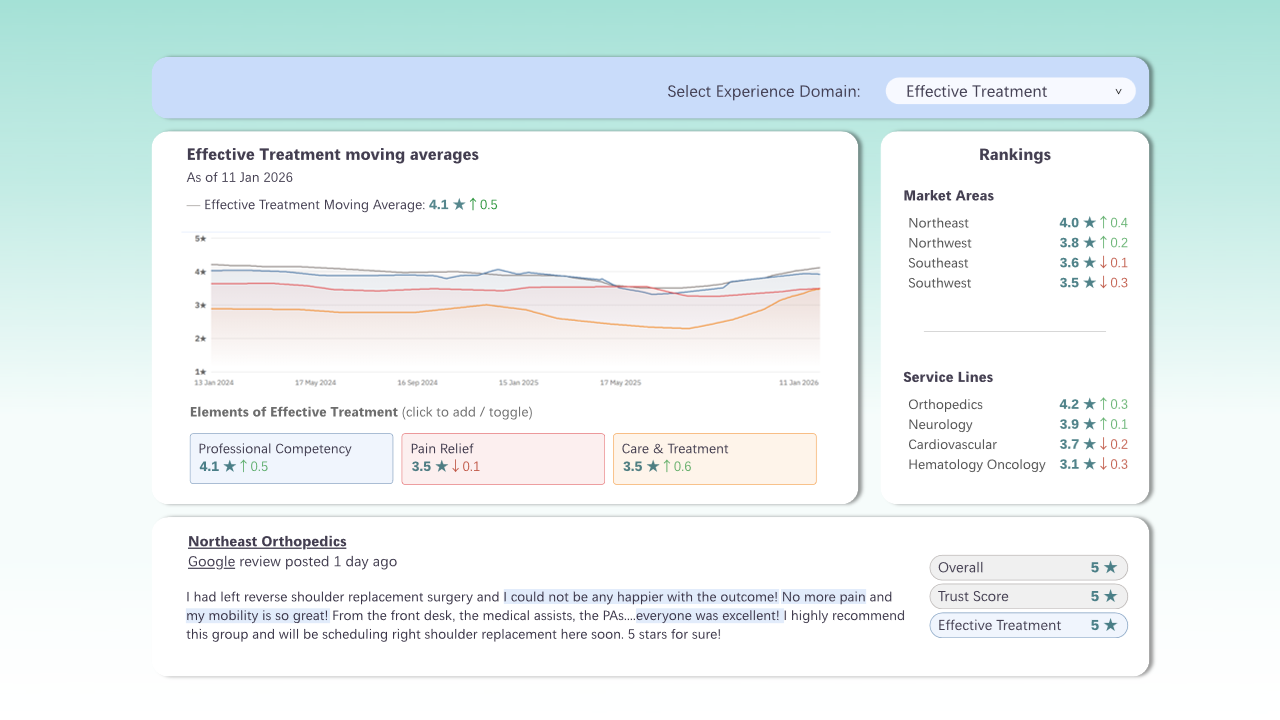This screenshot has height=720, width=1280.
Task: Select Hematology Oncology service line
Action: (976, 464)
